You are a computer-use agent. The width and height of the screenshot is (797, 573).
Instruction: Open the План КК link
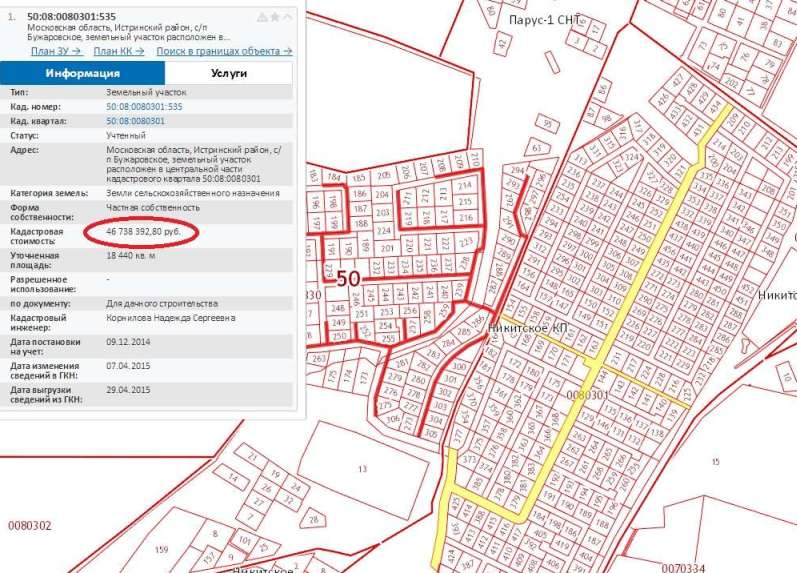118,50
